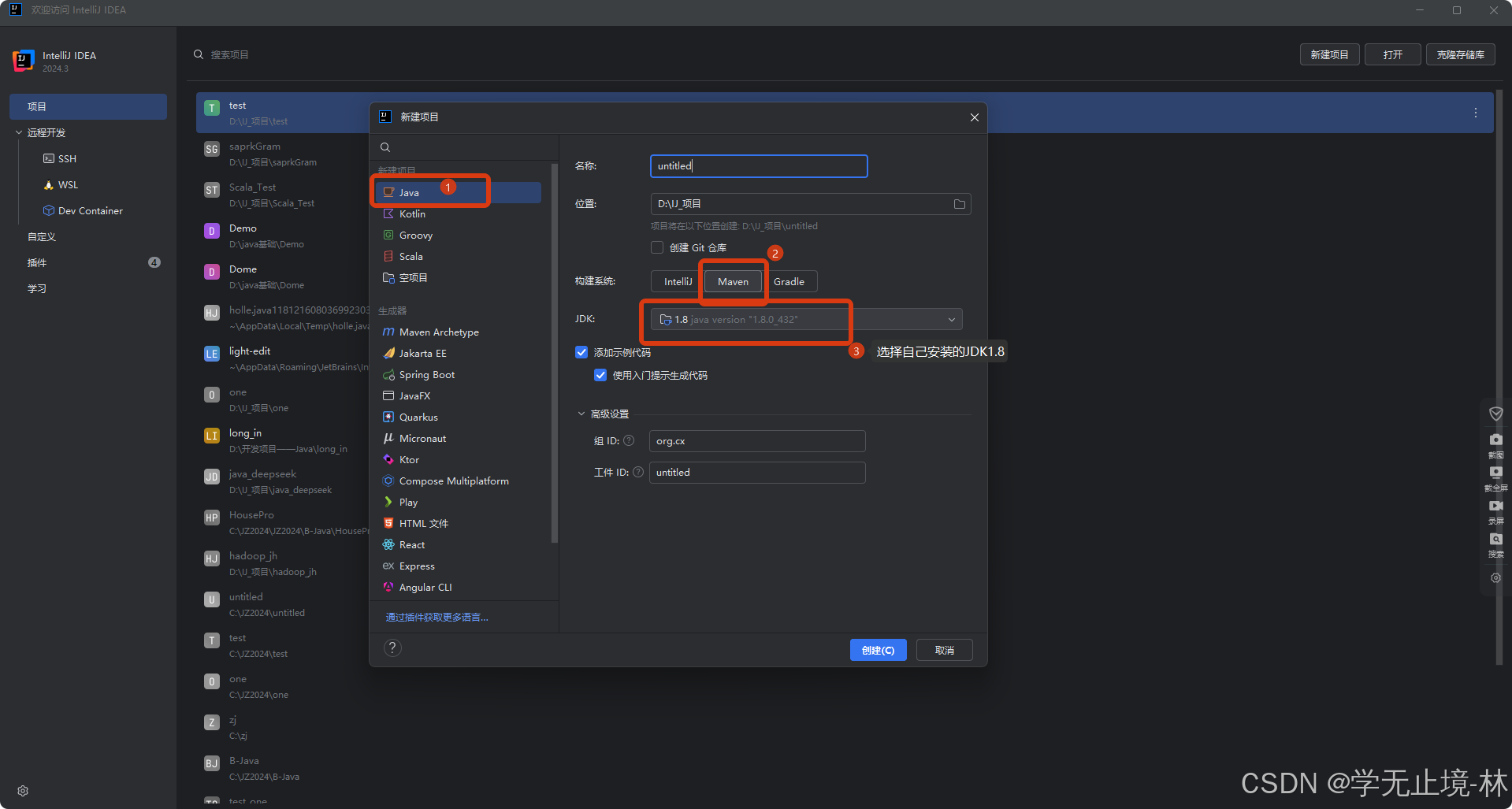Image resolution: width=1512 pixels, height=809 pixels.
Task: Click 克隆存储库 button
Action: pos(1460,54)
